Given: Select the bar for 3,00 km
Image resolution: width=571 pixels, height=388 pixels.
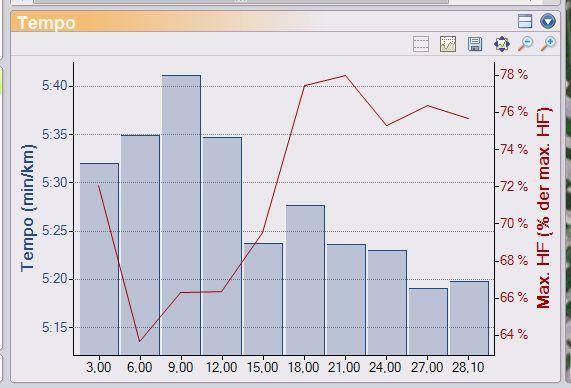Looking at the screenshot, I should tap(99, 259).
